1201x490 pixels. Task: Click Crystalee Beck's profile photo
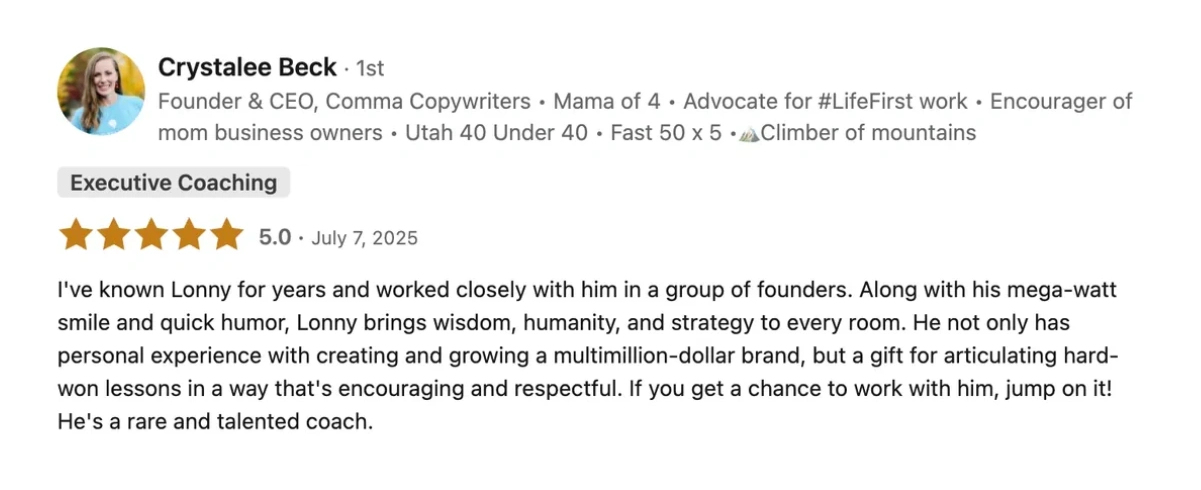[x=101, y=91]
